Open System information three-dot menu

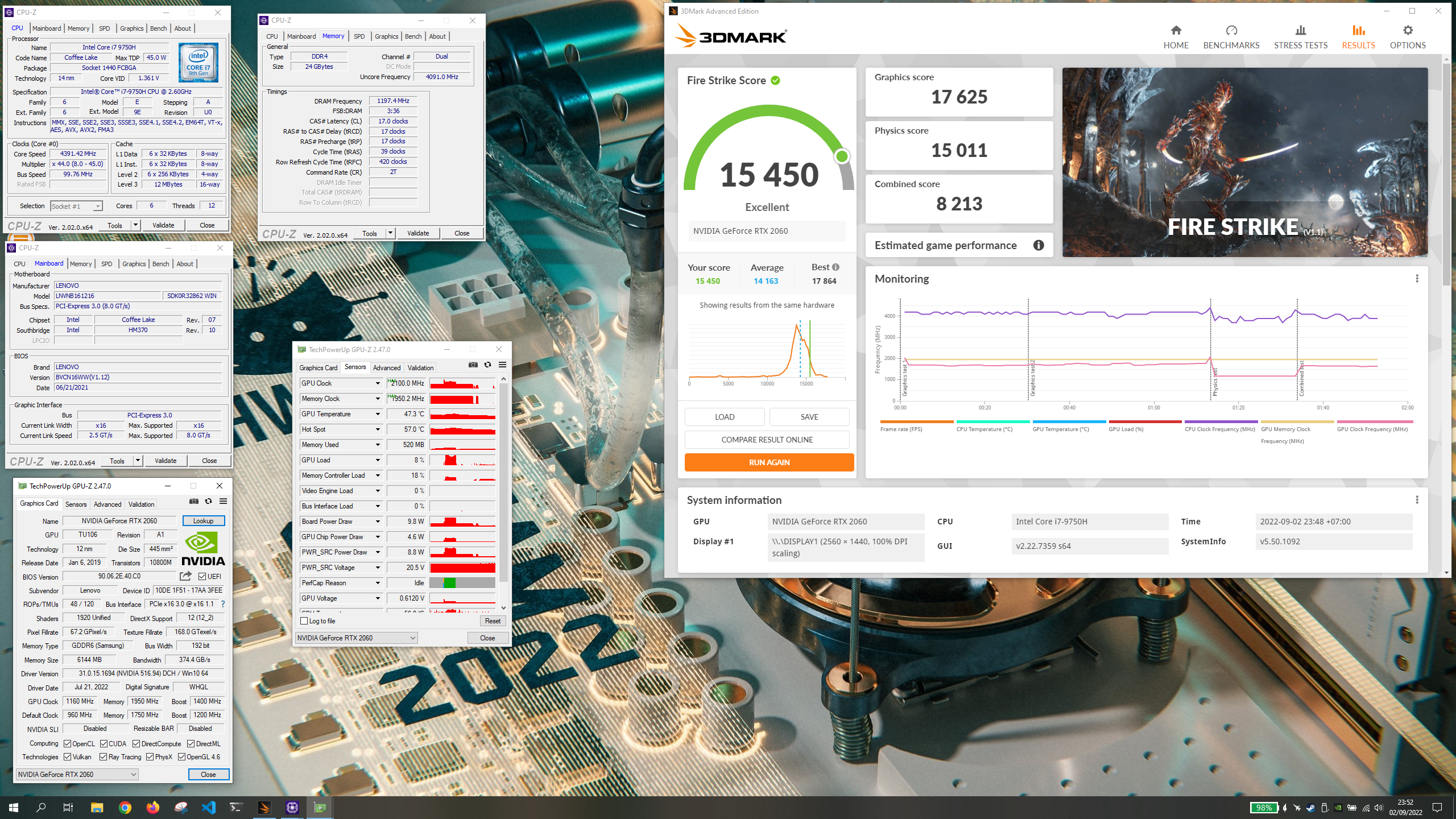coord(1417,500)
